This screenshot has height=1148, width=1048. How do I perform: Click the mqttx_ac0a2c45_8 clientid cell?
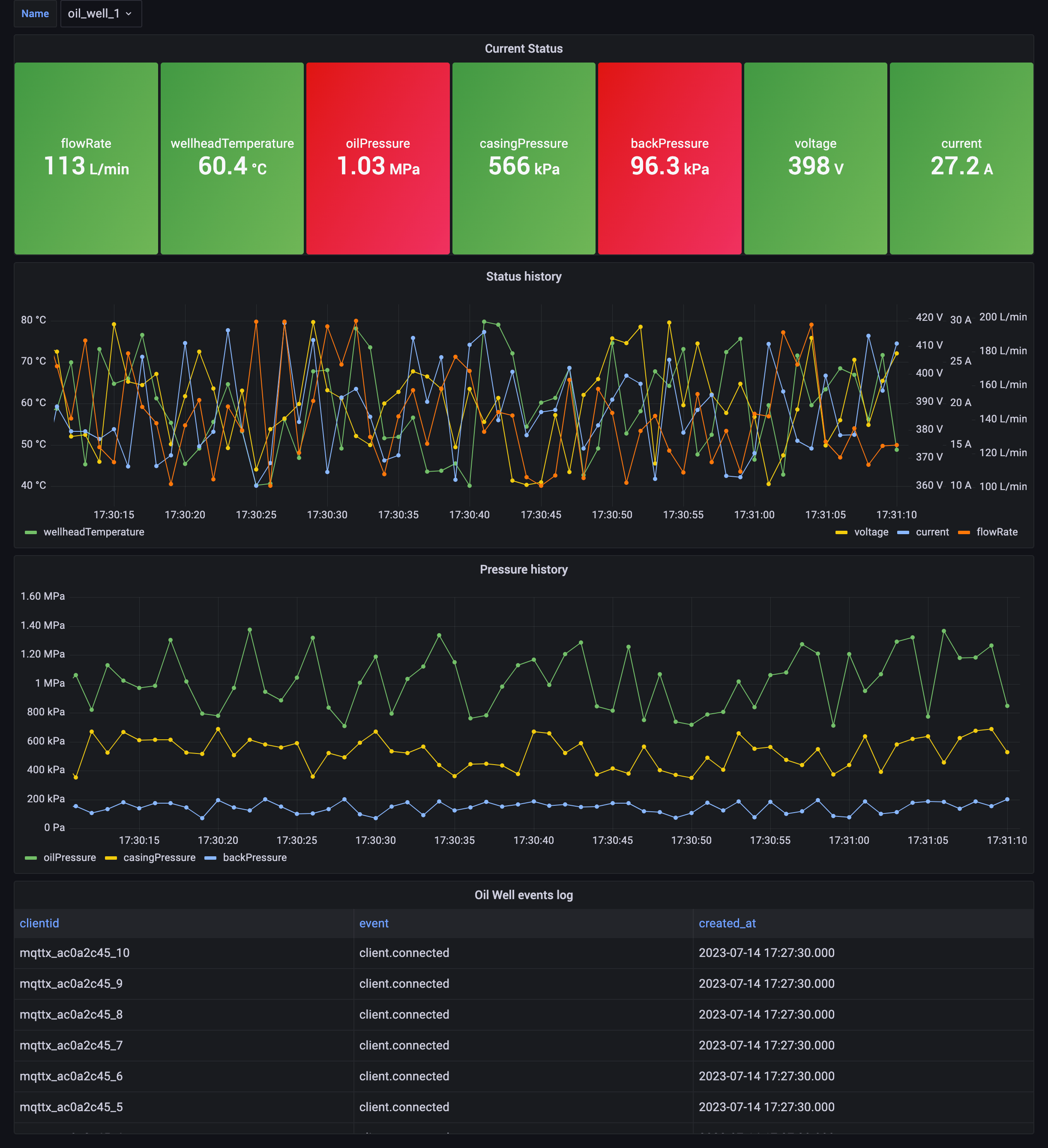pos(183,1015)
